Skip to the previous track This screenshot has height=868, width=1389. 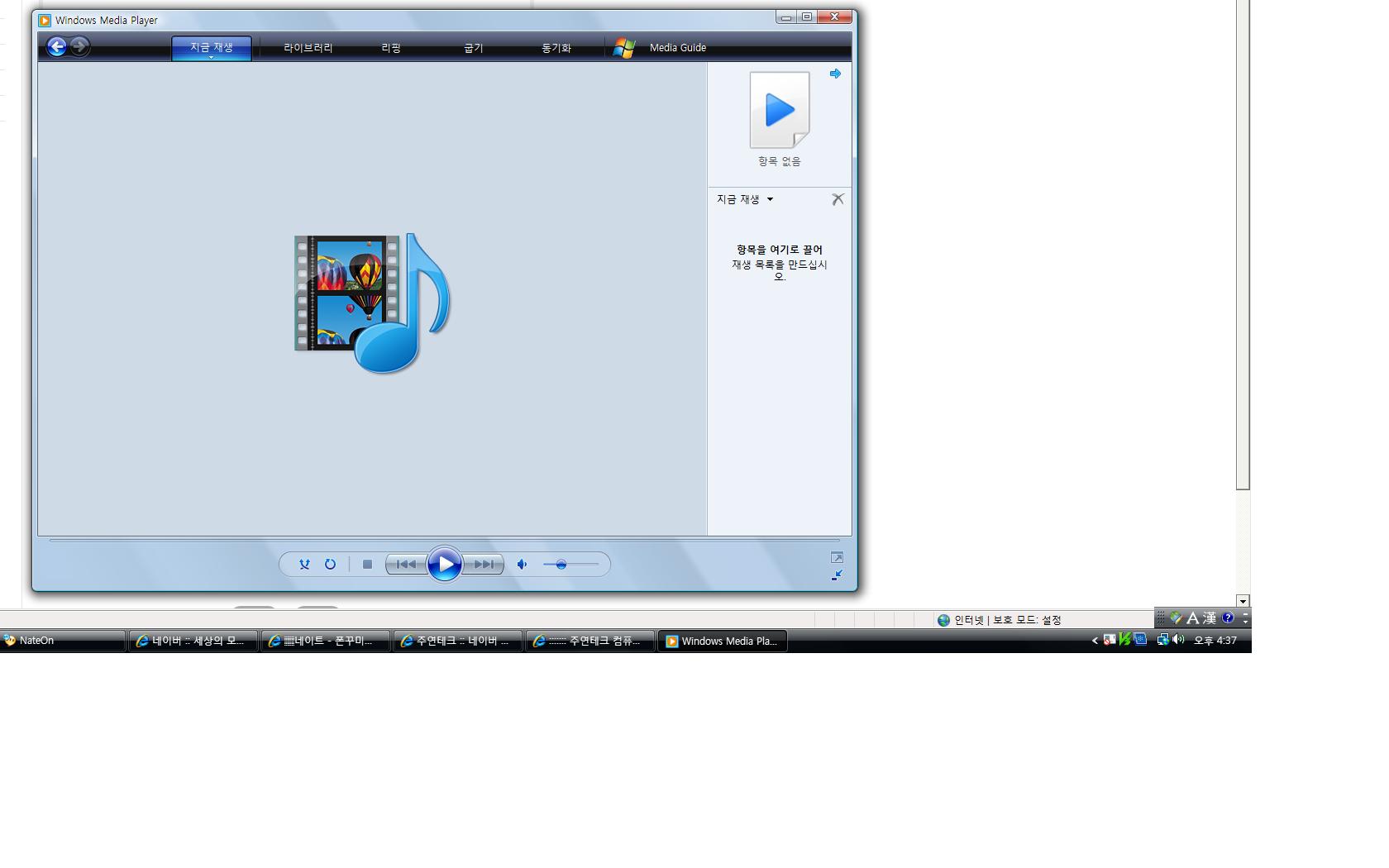406,565
